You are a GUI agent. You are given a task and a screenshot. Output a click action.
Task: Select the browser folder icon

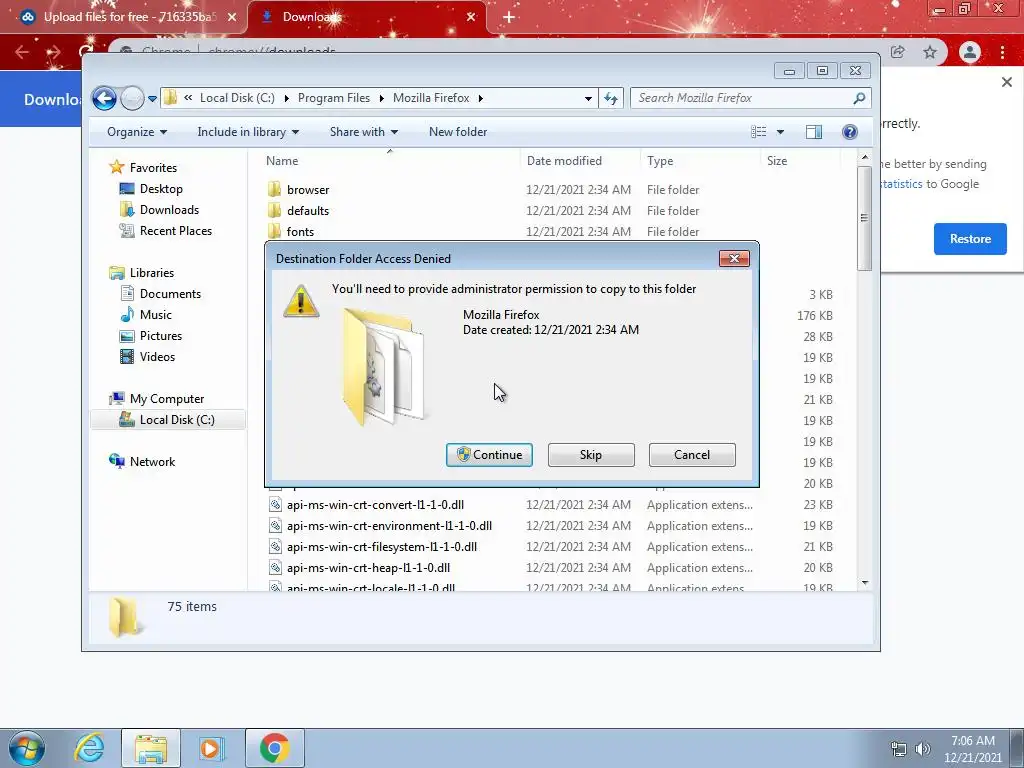coord(274,190)
